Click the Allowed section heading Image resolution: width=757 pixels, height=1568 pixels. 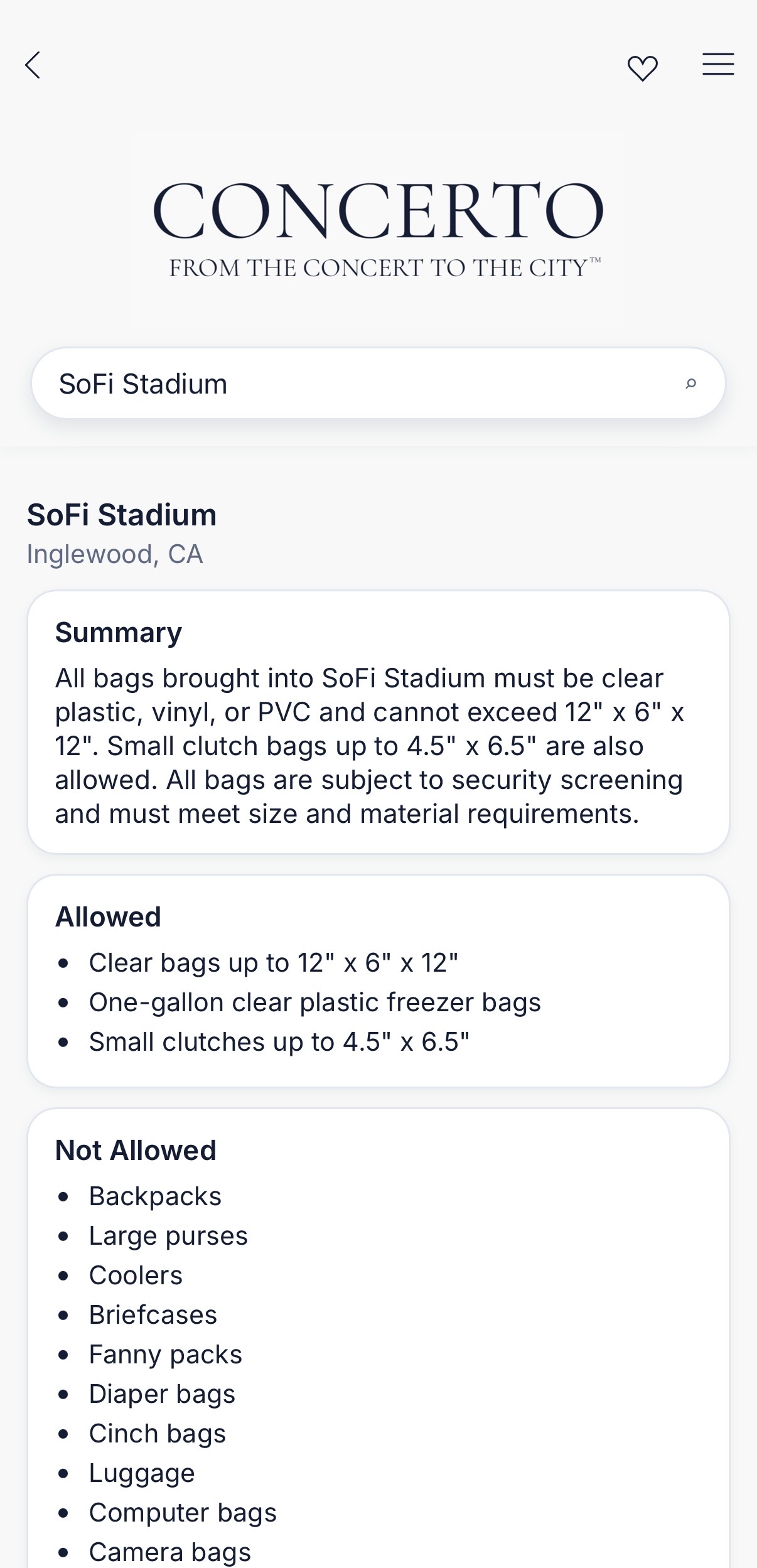(108, 917)
